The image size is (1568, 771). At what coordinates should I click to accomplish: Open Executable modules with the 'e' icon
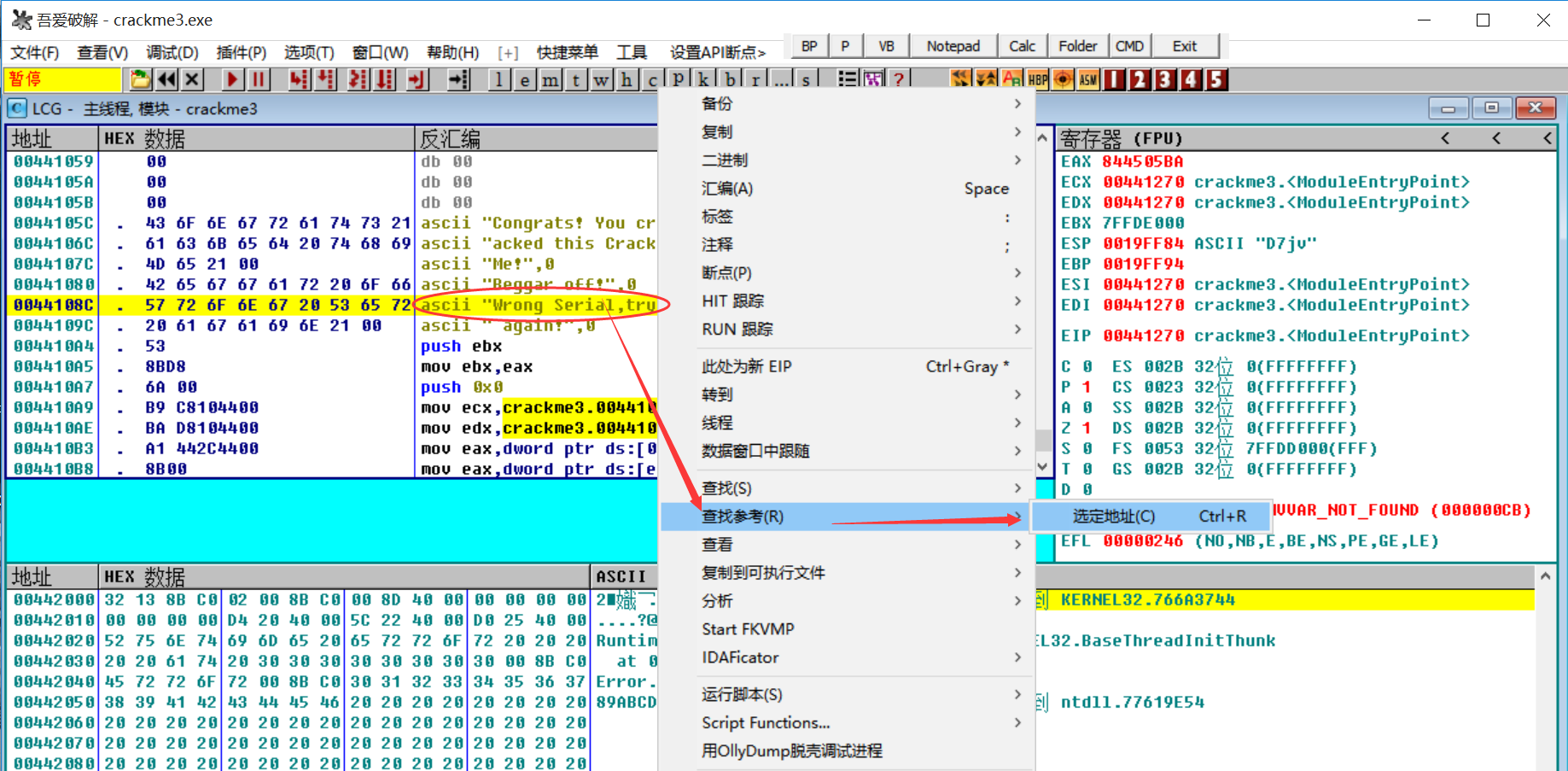point(525,79)
